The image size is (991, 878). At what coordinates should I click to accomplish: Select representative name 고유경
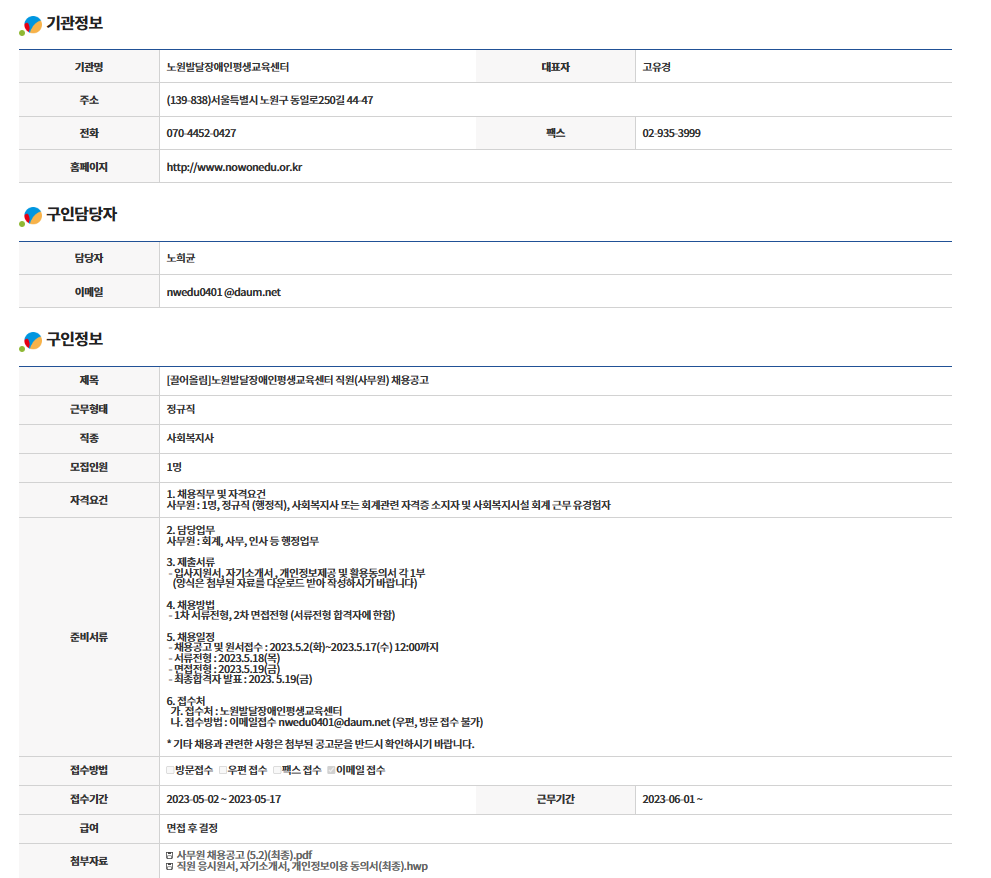(657, 67)
